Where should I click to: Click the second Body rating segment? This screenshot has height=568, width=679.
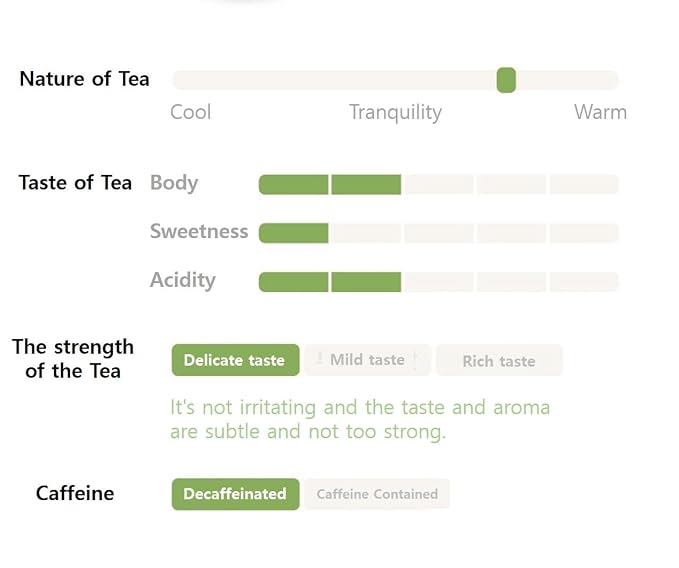click(x=366, y=184)
